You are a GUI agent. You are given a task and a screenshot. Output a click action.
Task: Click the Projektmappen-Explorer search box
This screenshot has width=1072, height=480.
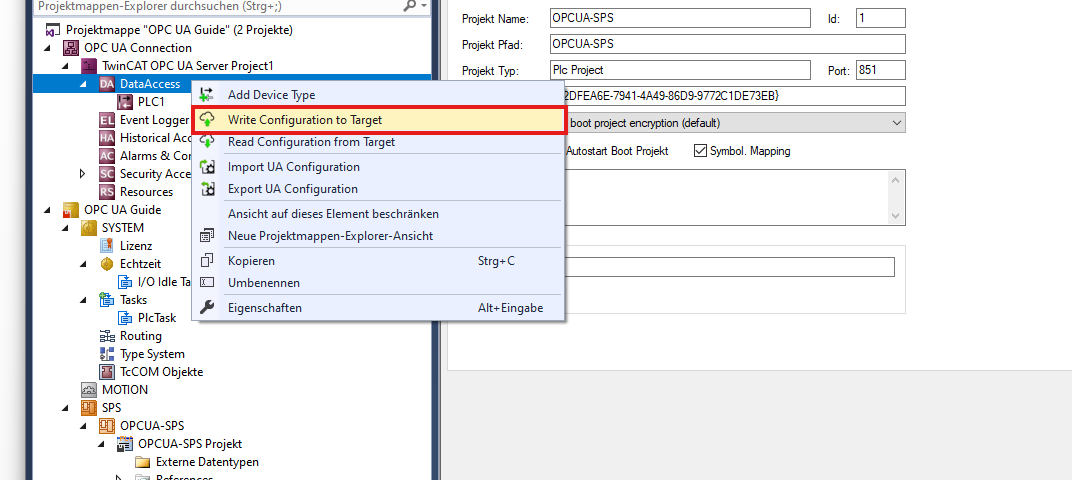[x=215, y=6]
